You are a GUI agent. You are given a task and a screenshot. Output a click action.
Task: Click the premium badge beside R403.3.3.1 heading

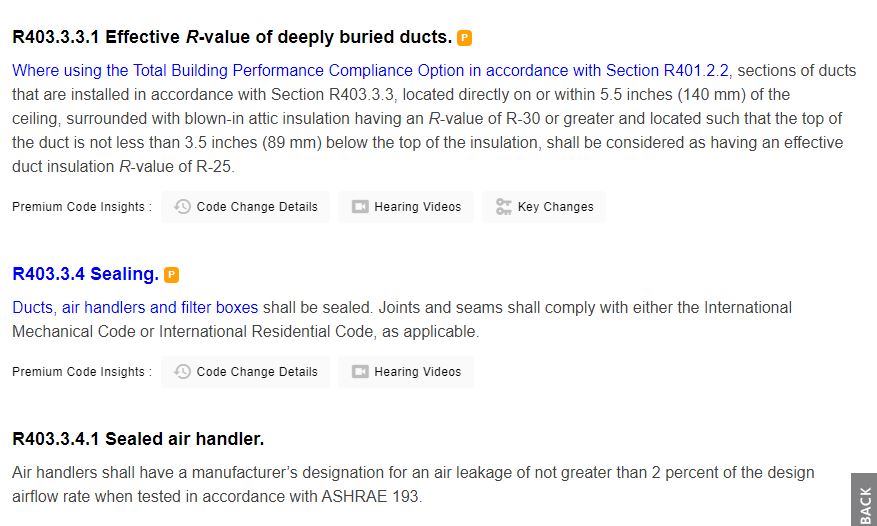coord(465,38)
